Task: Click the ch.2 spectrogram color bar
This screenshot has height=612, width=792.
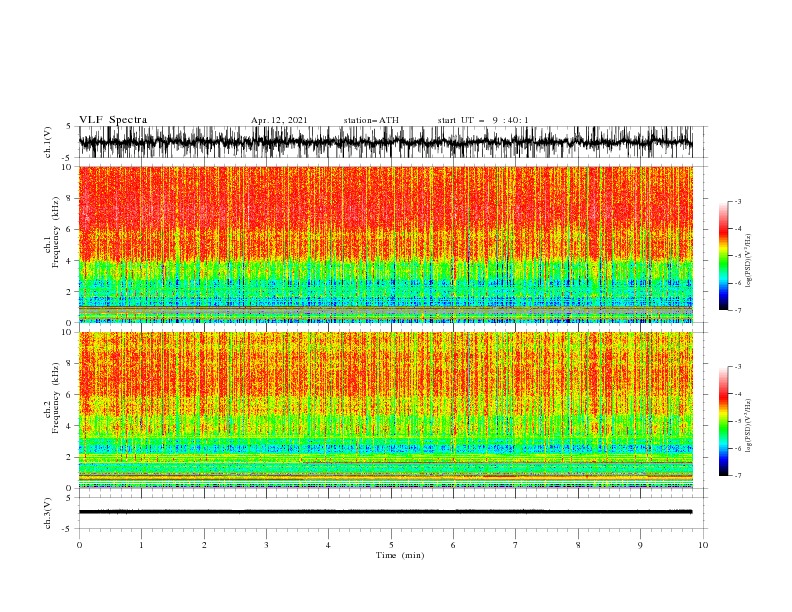Action: coord(723,421)
